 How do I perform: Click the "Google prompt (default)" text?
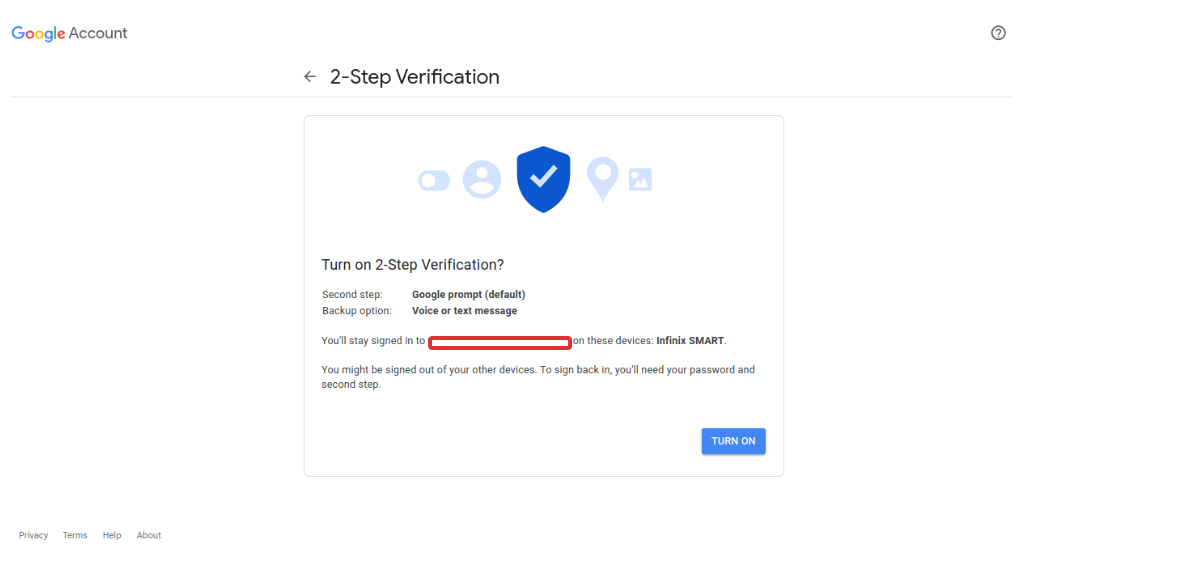[468, 295]
